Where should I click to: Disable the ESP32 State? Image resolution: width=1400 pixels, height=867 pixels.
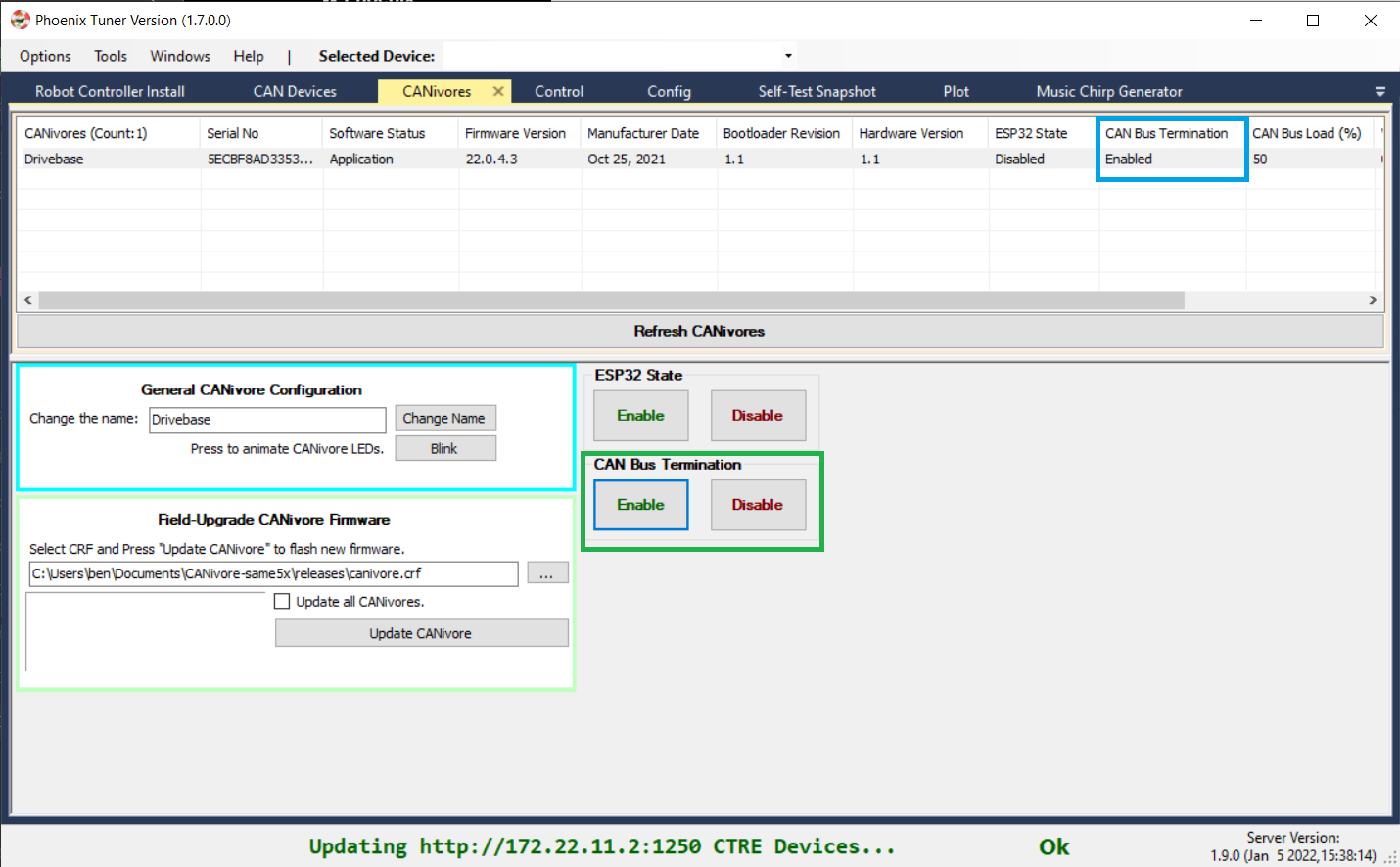click(758, 416)
